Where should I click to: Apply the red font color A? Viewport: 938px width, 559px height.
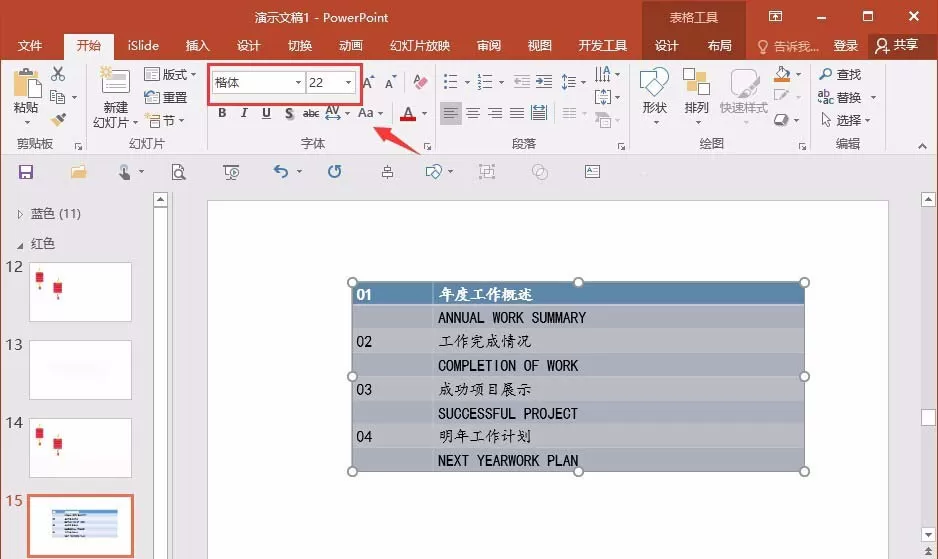coord(408,113)
